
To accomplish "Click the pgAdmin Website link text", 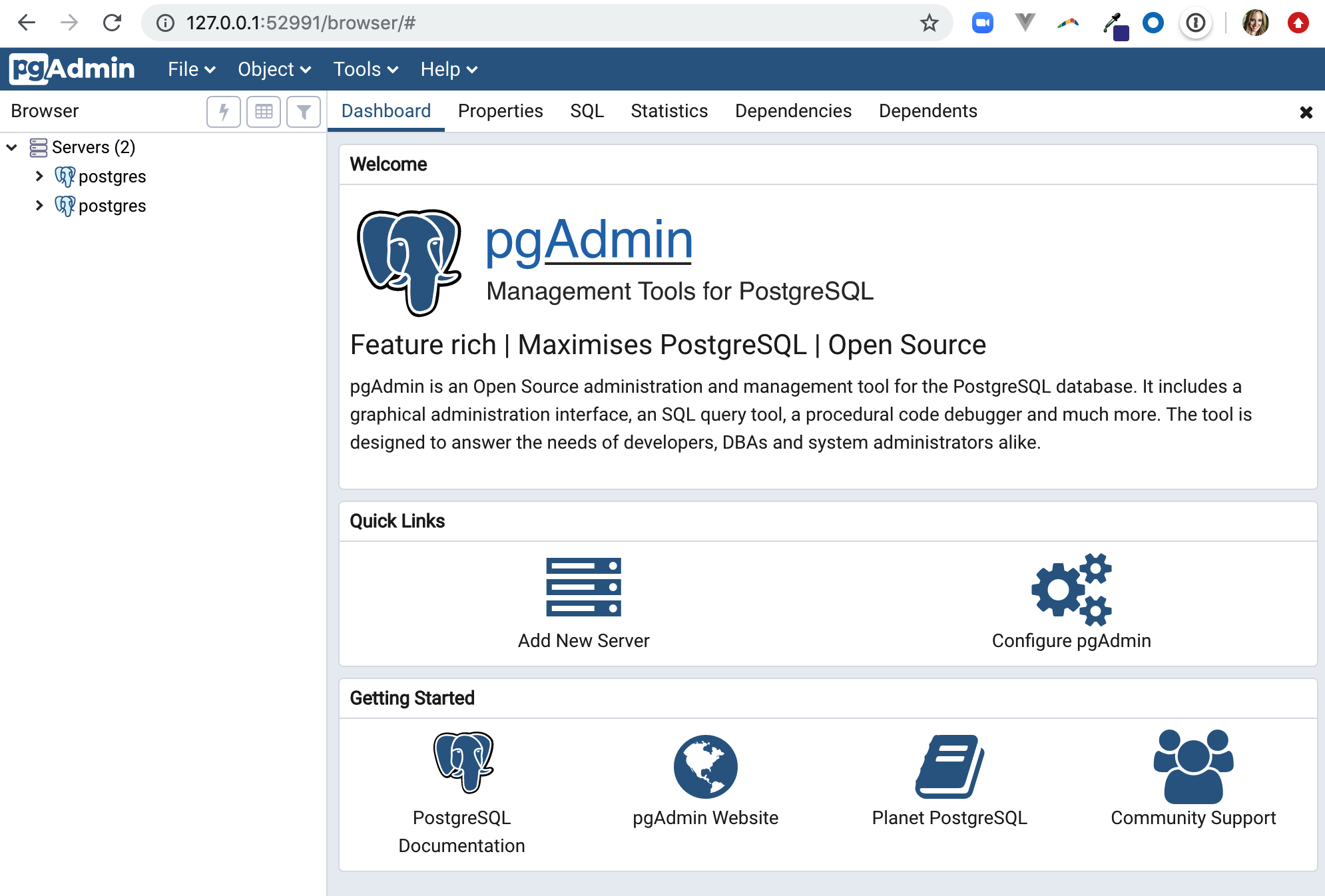I will tap(705, 818).
